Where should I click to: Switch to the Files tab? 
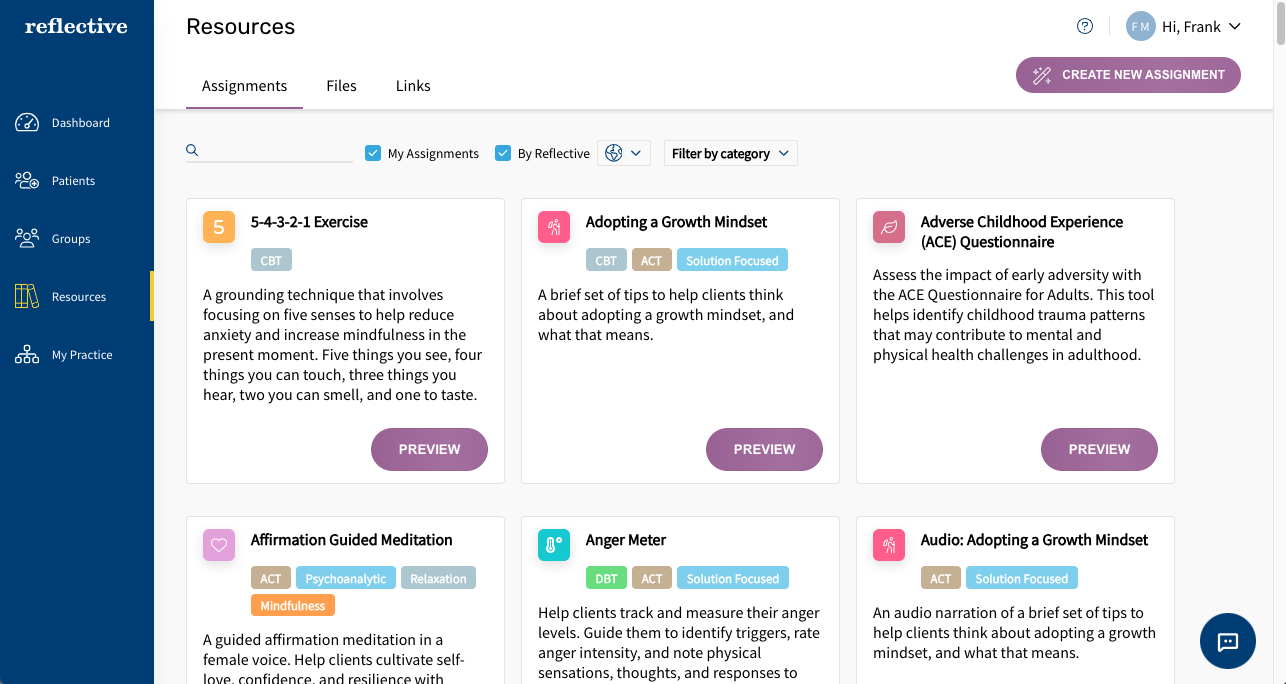341,86
